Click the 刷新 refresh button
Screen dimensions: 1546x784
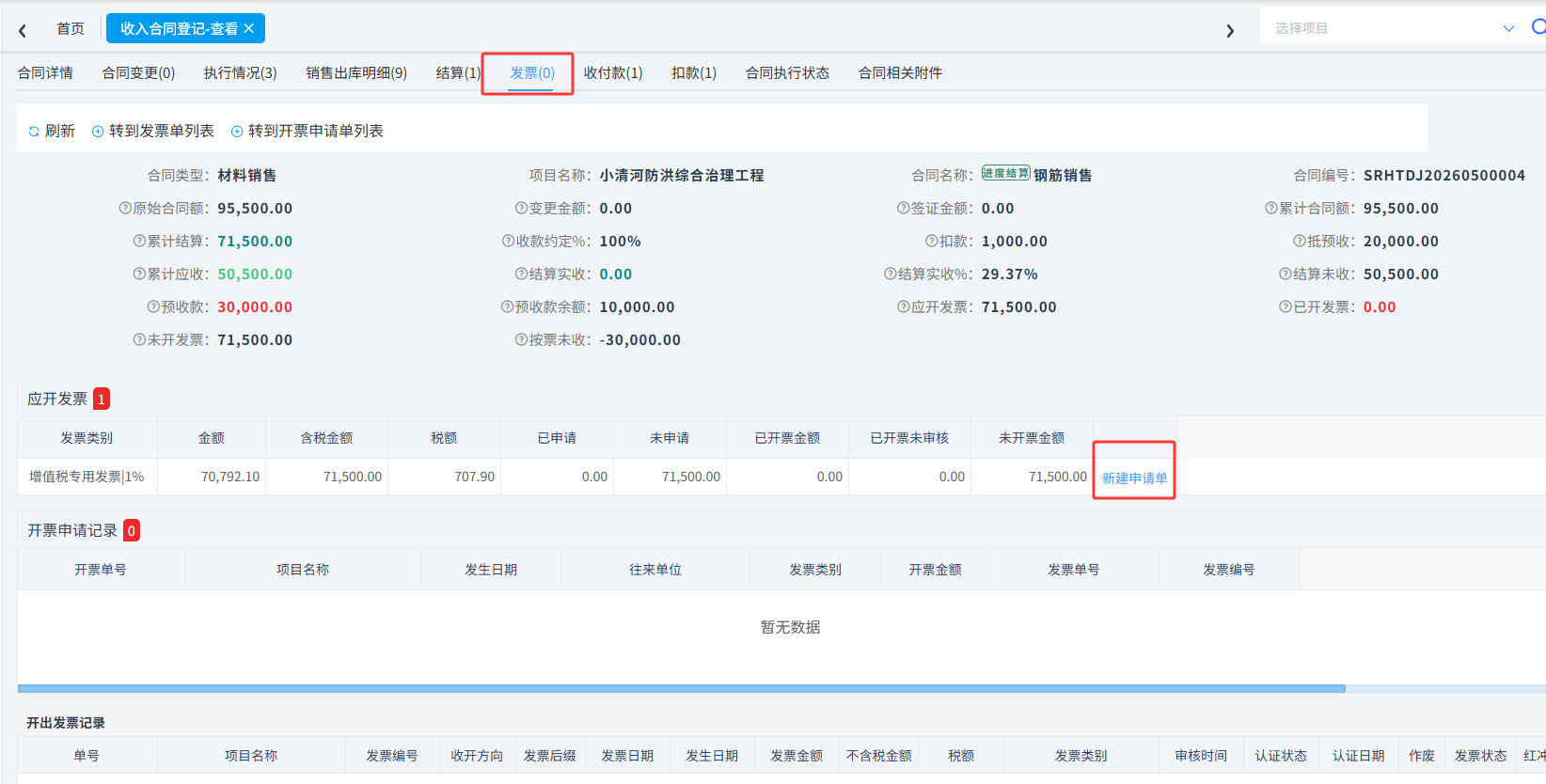pyautogui.click(x=52, y=131)
